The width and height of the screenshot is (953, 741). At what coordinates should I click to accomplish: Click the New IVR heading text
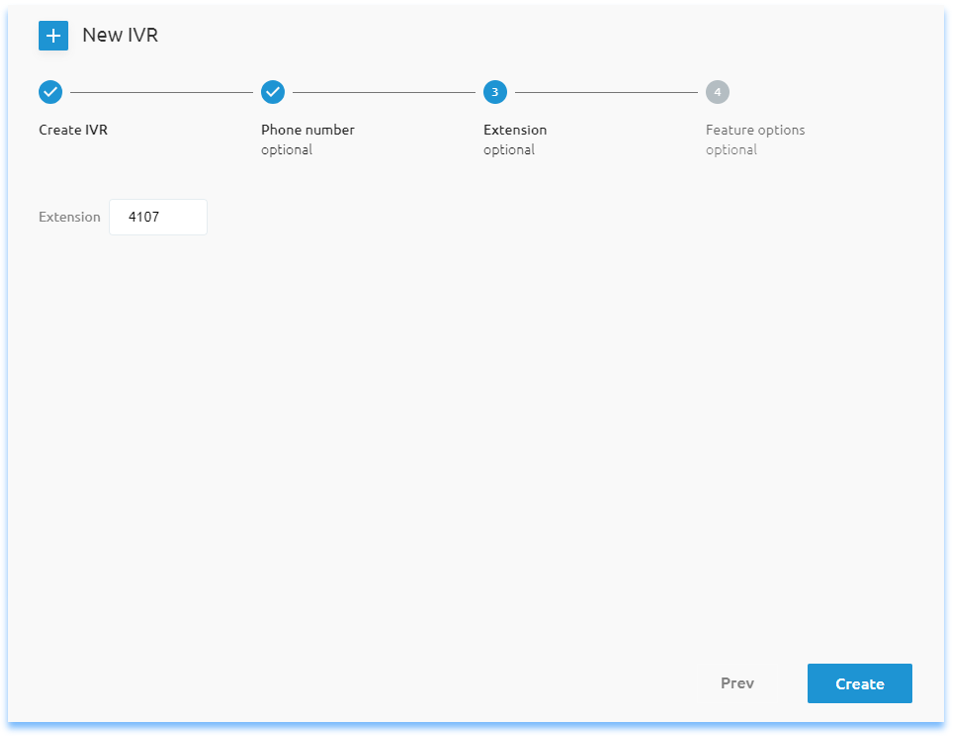pos(120,35)
